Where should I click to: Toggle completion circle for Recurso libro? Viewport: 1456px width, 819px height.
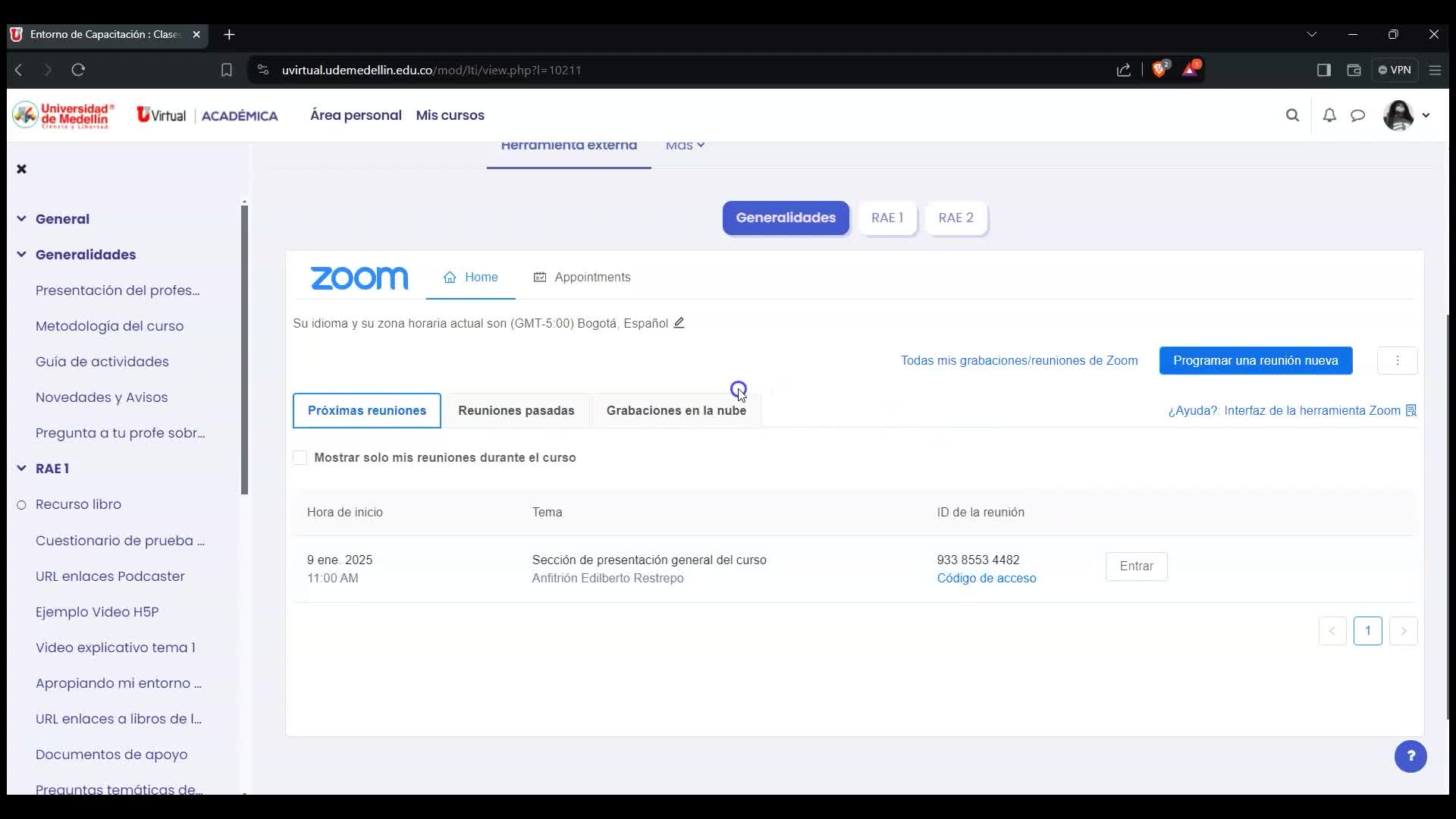(x=21, y=505)
